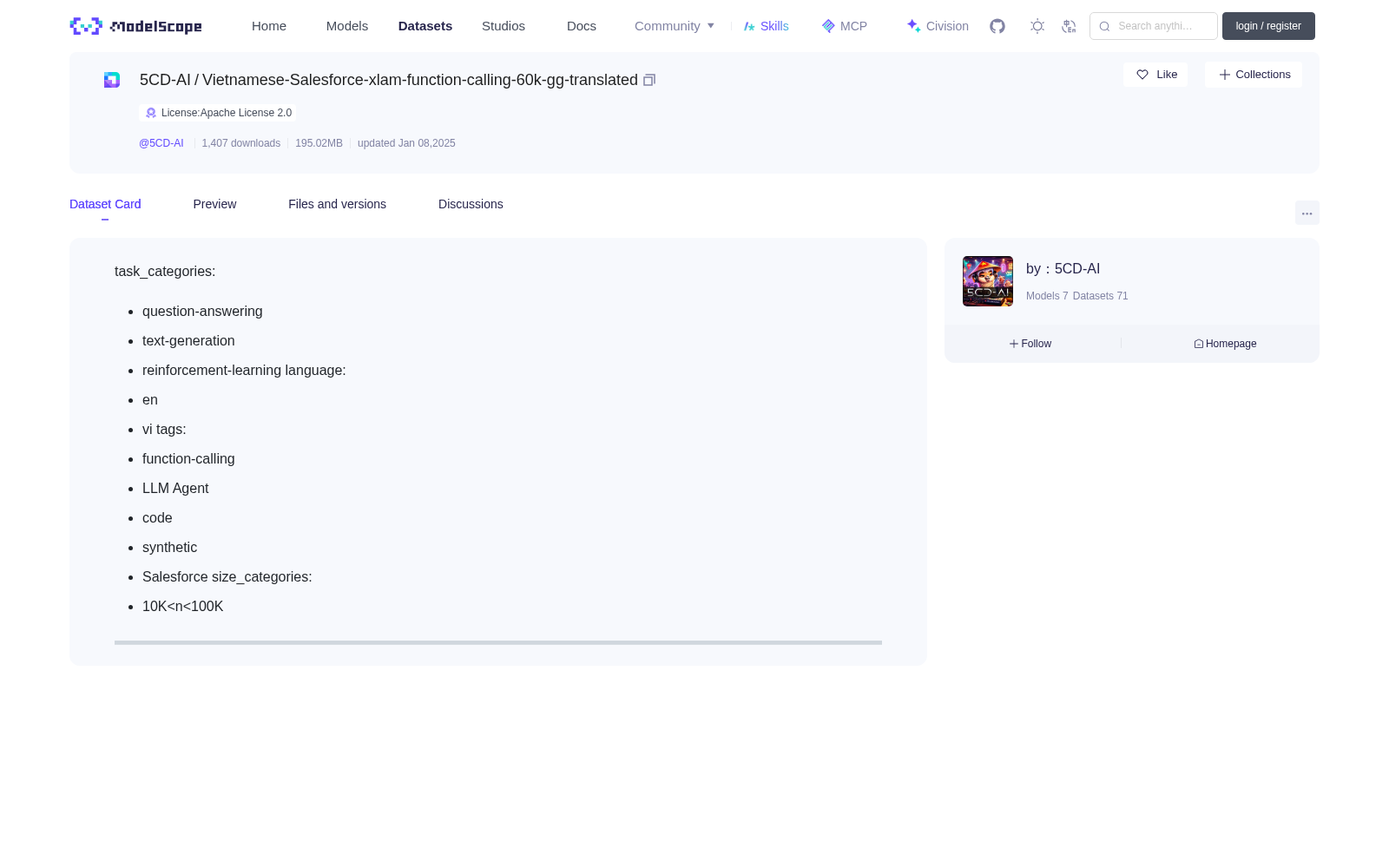Click "1,407 downloads" text

(241, 143)
